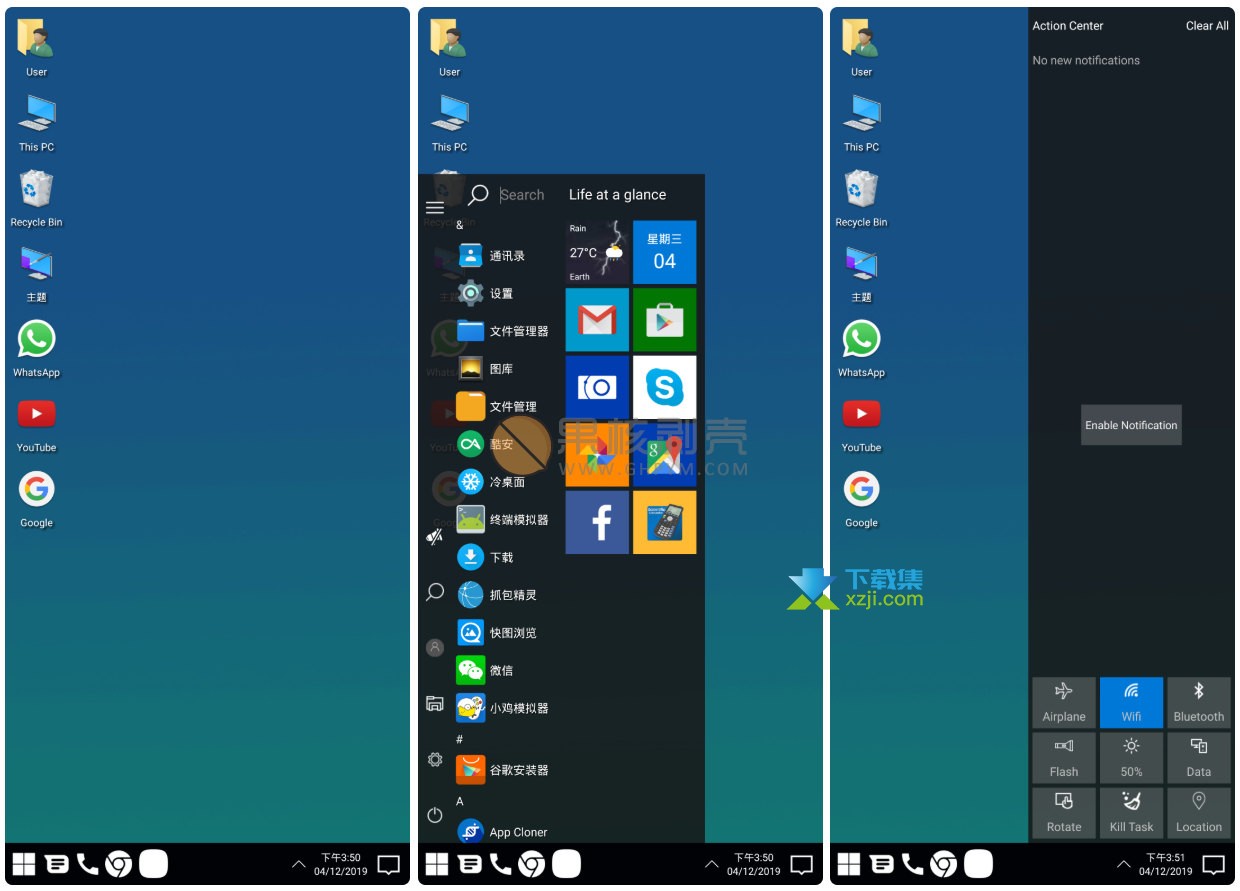1240x891 pixels.
Task: Toggle Bluetooth in Action Center
Action: 1198,702
